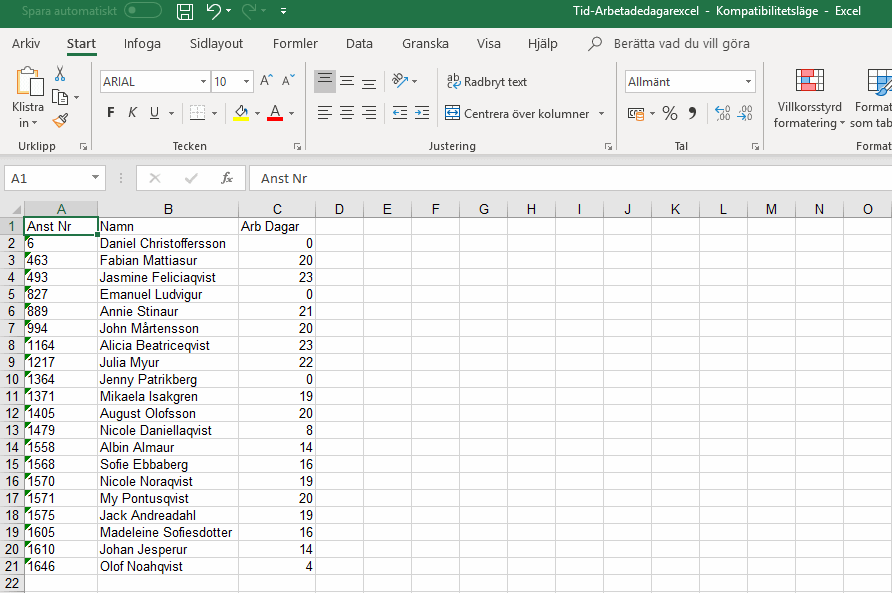Switch to the Granska tab
This screenshot has width=892, height=593.
[x=425, y=43]
